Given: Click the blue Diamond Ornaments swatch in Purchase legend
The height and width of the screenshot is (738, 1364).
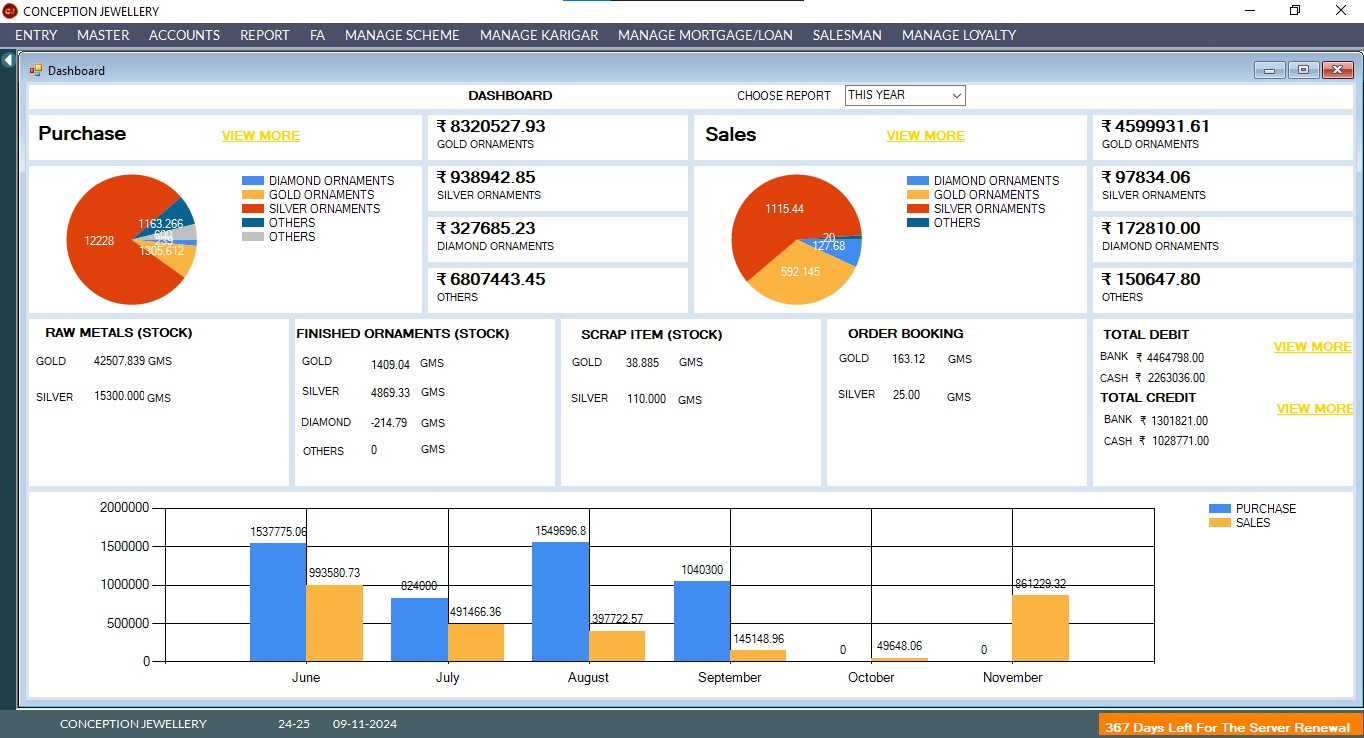Looking at the screenshot, I should 252,181.
